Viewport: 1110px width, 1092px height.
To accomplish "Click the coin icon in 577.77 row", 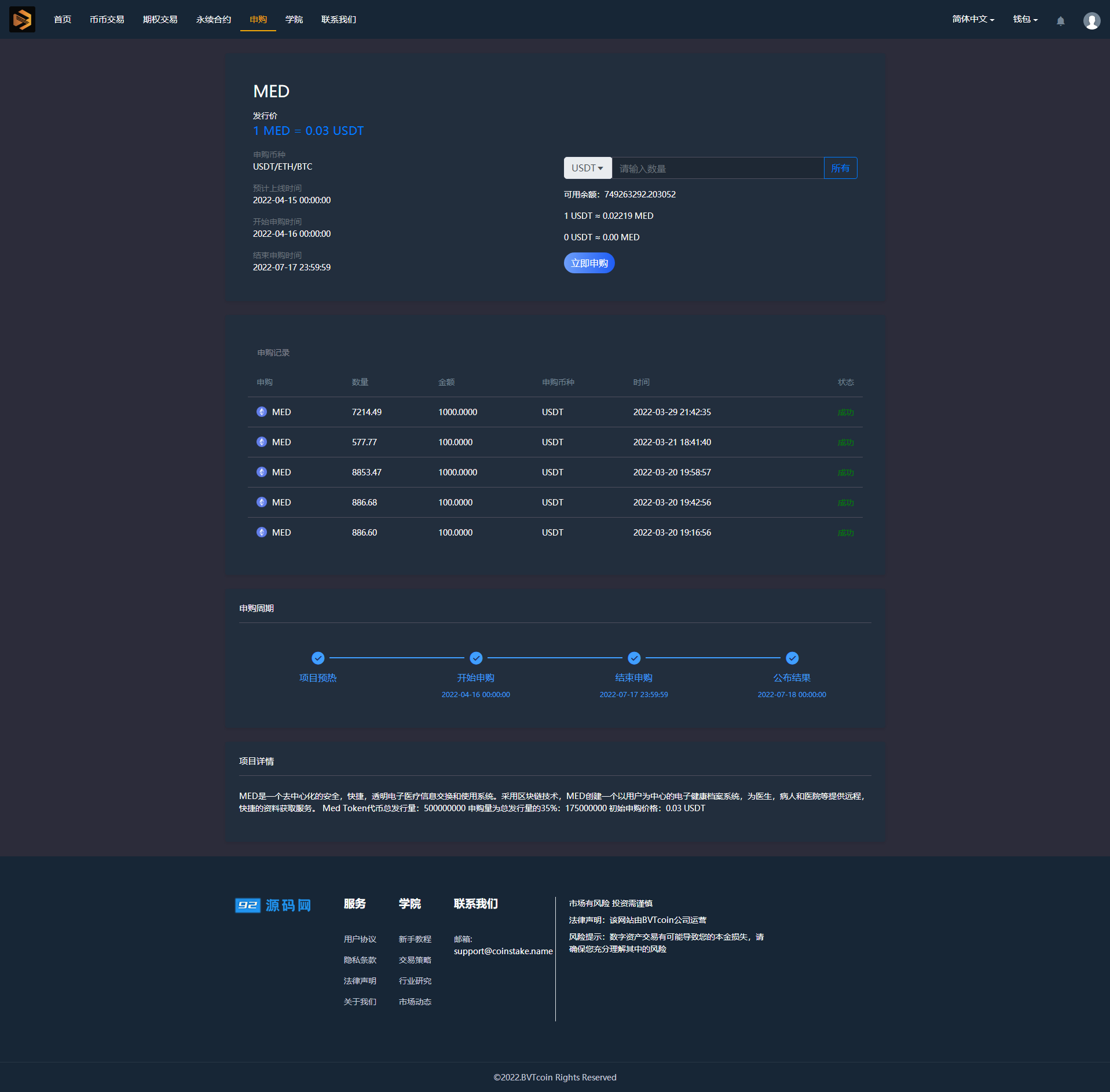I will tap(262, 442).
